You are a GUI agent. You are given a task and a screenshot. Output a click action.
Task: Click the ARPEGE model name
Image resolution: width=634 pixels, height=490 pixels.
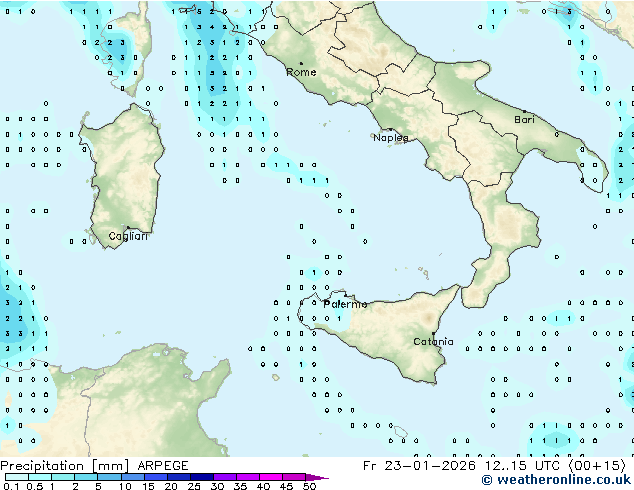(163, 466)
